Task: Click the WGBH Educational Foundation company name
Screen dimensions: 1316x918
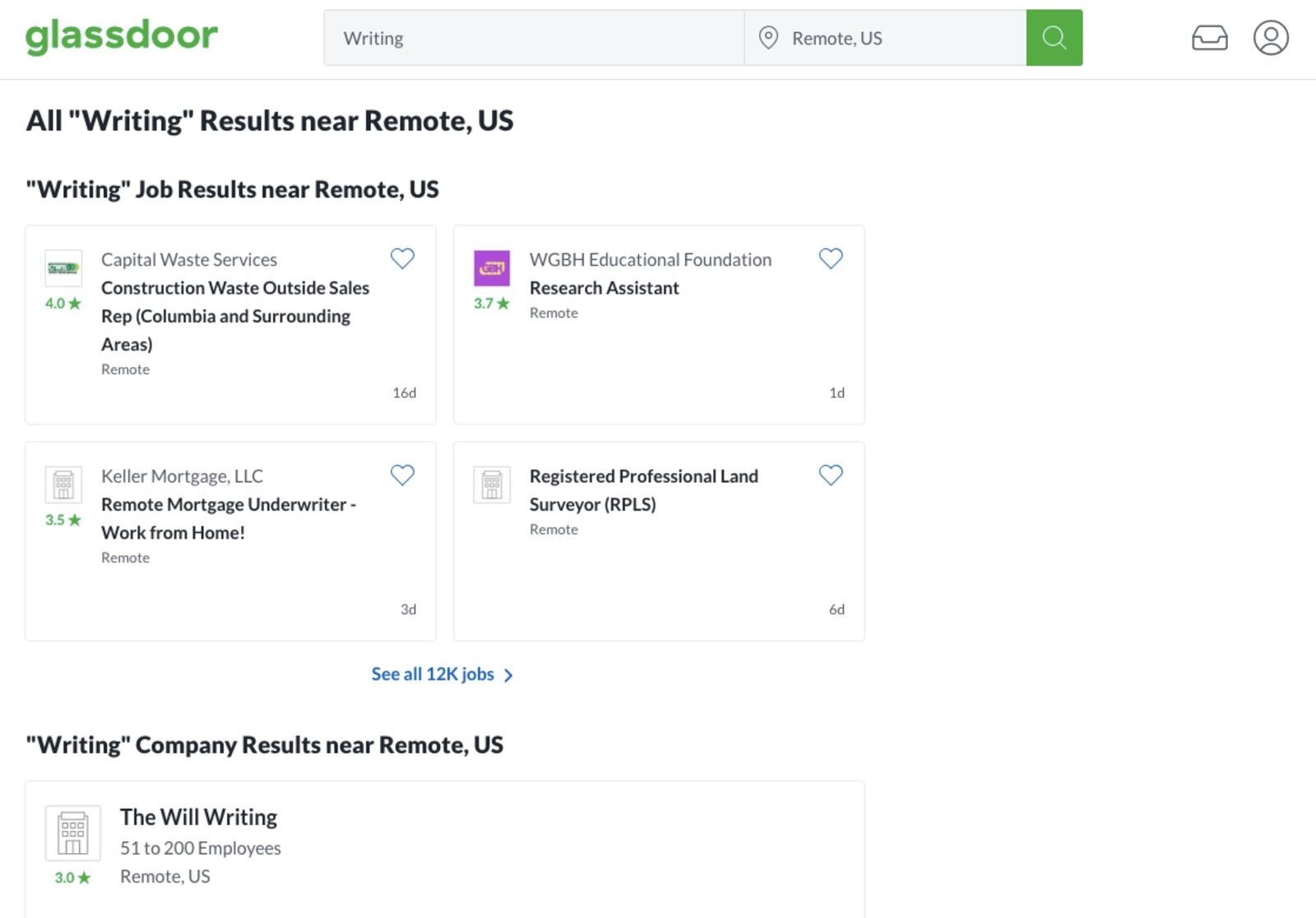Action: [x=651, y=259]
